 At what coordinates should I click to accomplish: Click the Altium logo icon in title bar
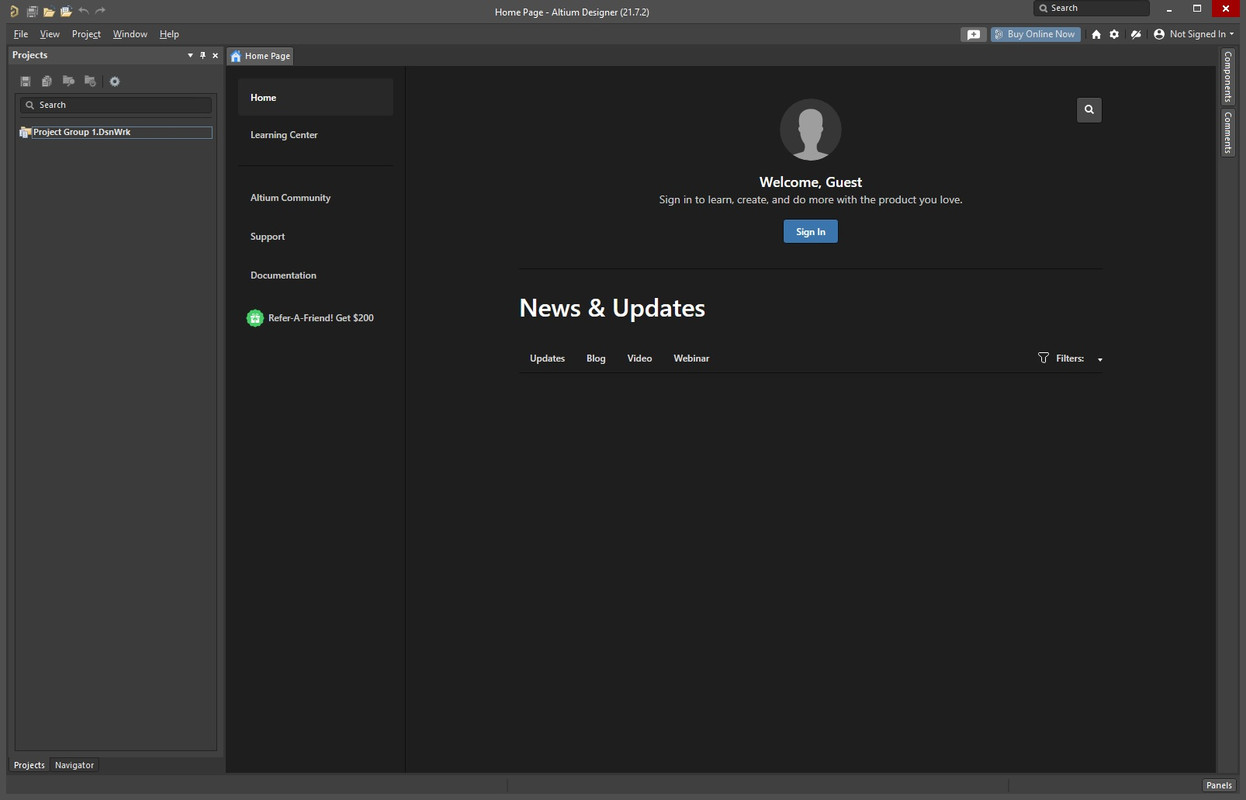click(x=14, y=11)
